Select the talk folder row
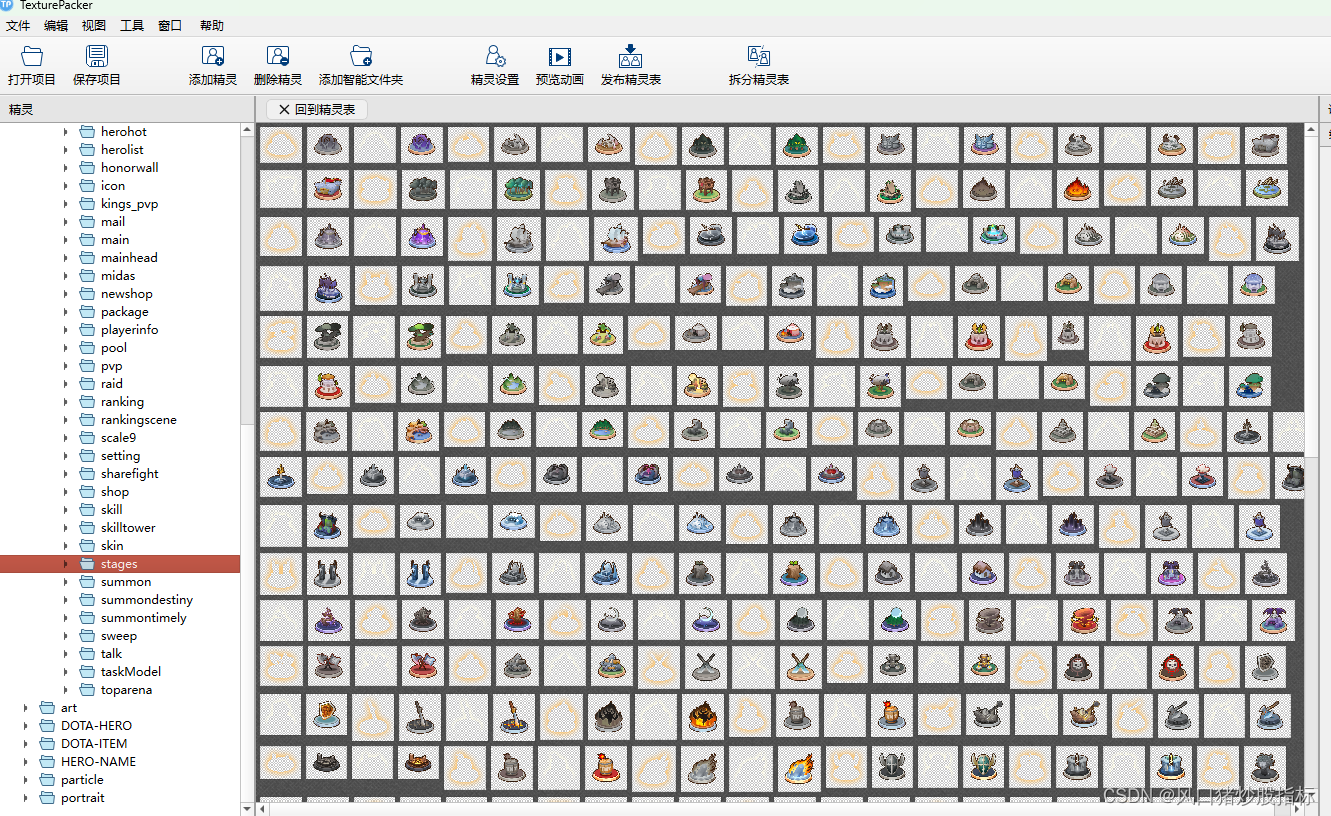Viewport: 1331px width, 816px height. 120,653
